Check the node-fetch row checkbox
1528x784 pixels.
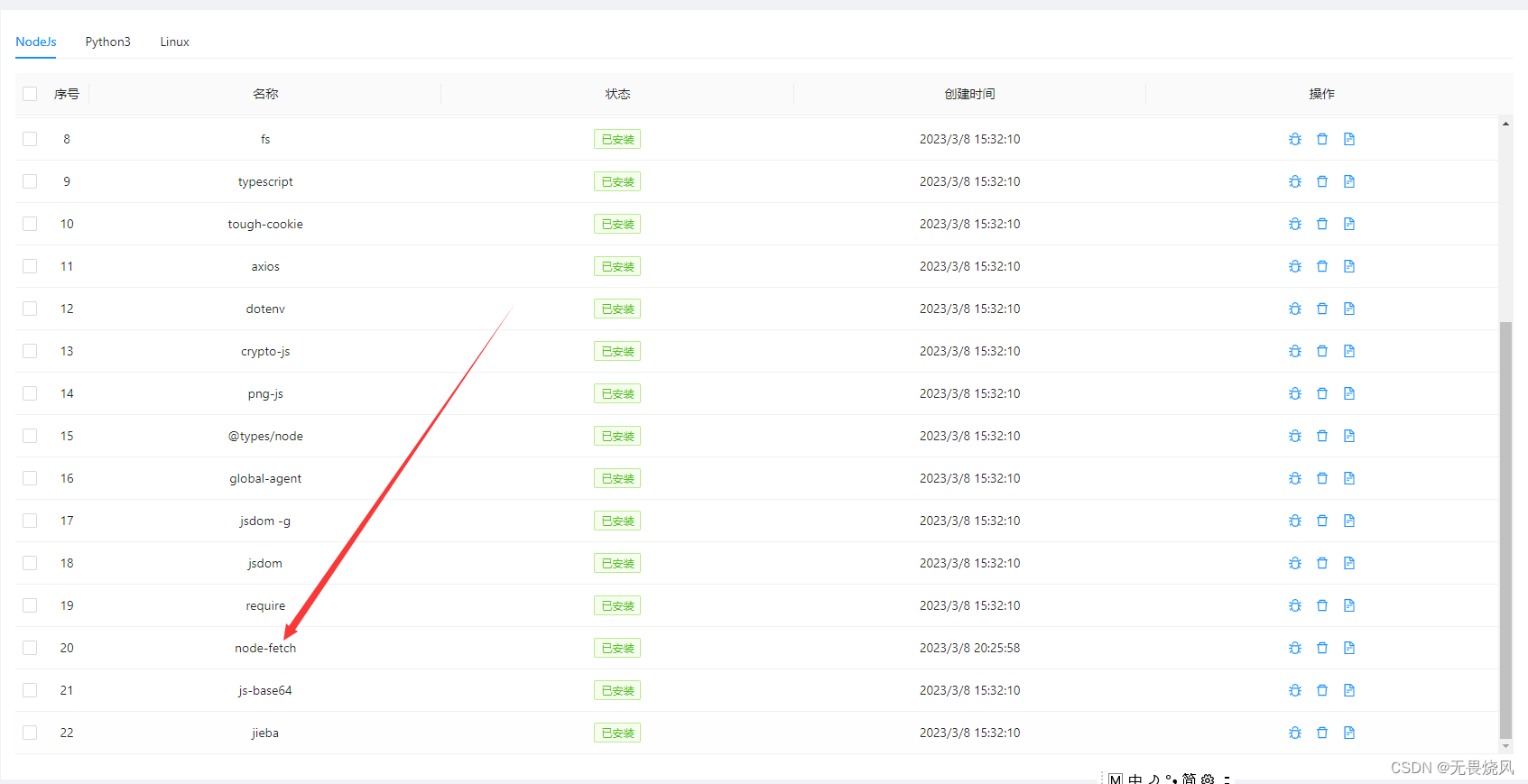point(30,648)
